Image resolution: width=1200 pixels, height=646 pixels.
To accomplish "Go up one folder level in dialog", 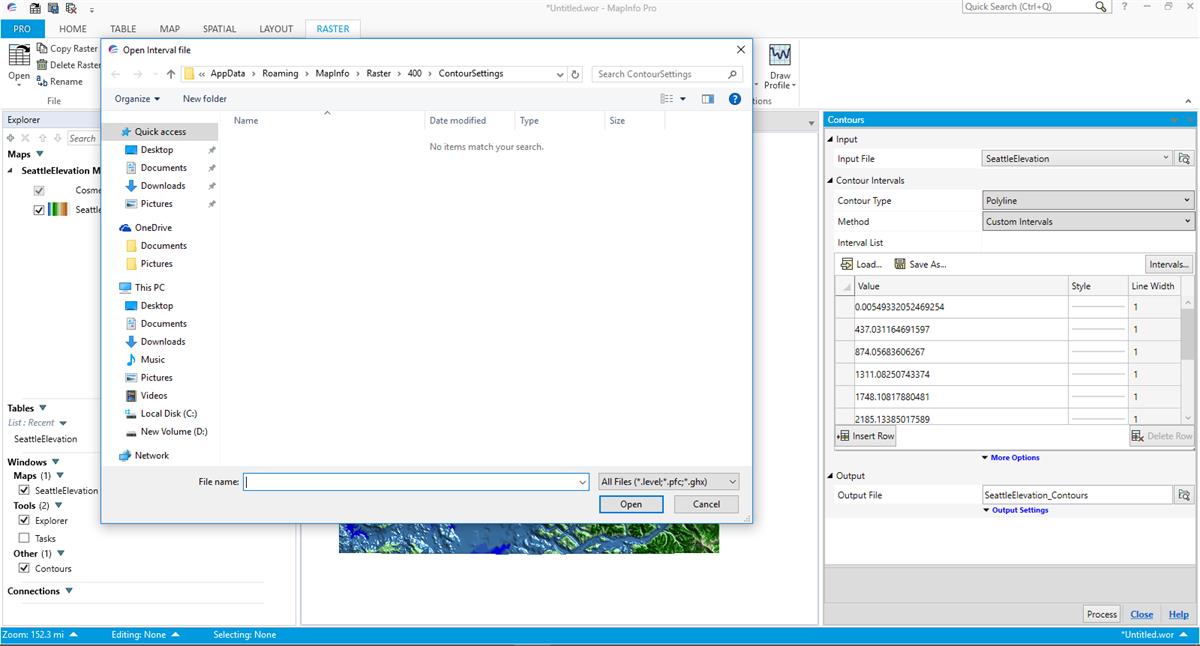I will [x=171, y=74].
